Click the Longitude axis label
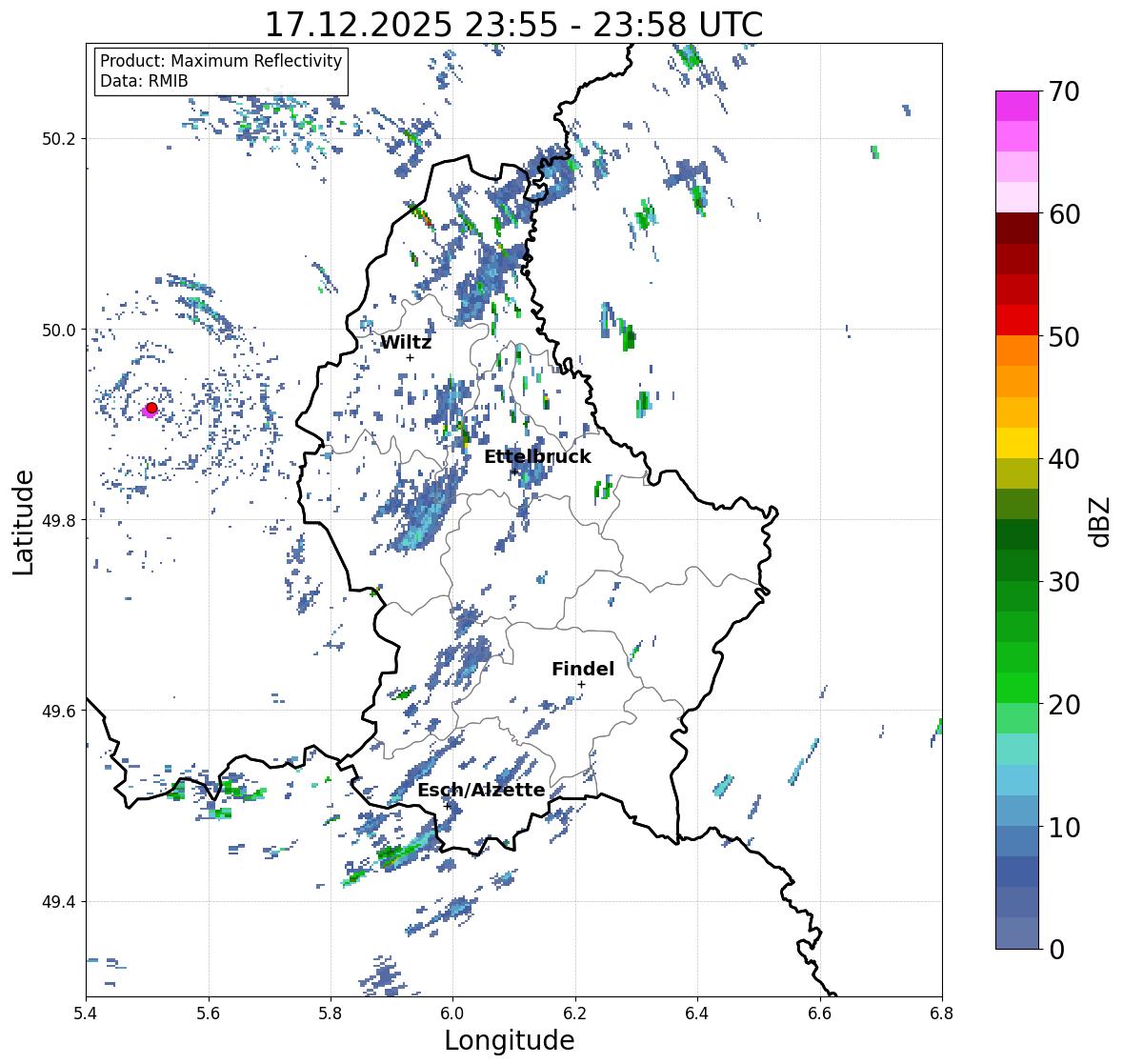This screenshot has width=1123, height=1064. tap(510, 1040)
